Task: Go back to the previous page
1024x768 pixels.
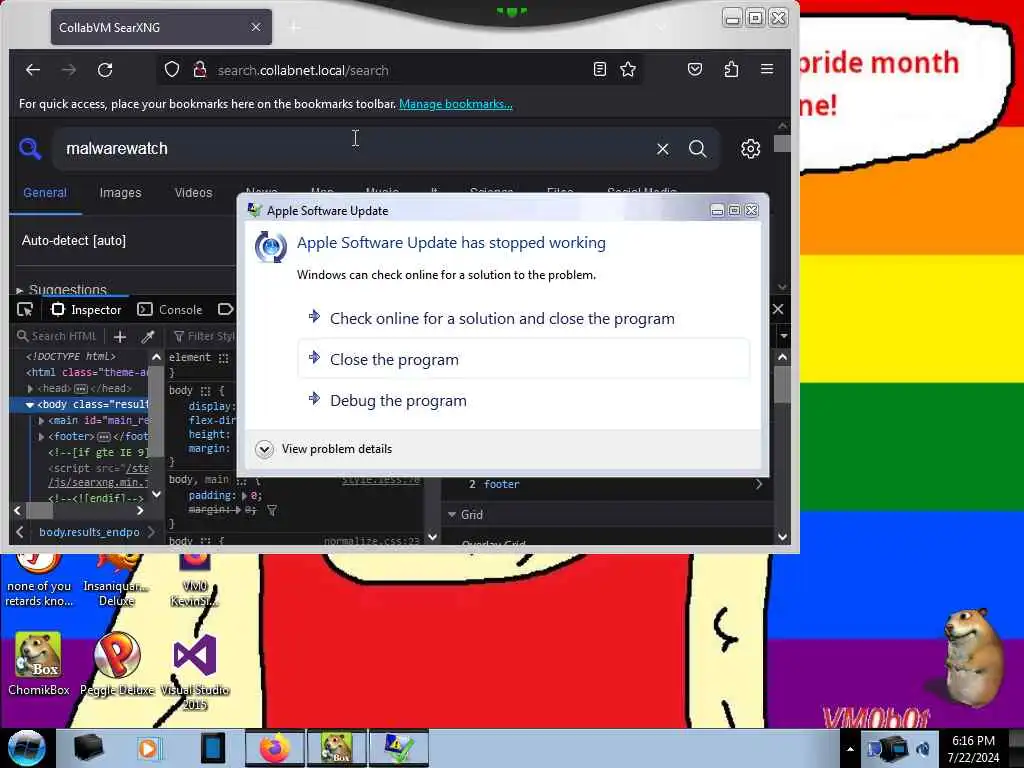Action: (33, 70)
